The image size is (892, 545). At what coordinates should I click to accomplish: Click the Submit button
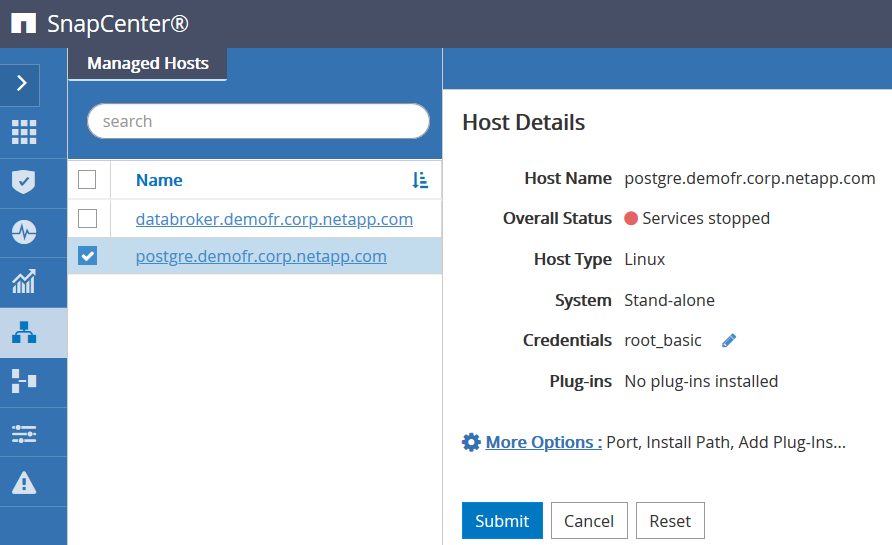(502, 521)
